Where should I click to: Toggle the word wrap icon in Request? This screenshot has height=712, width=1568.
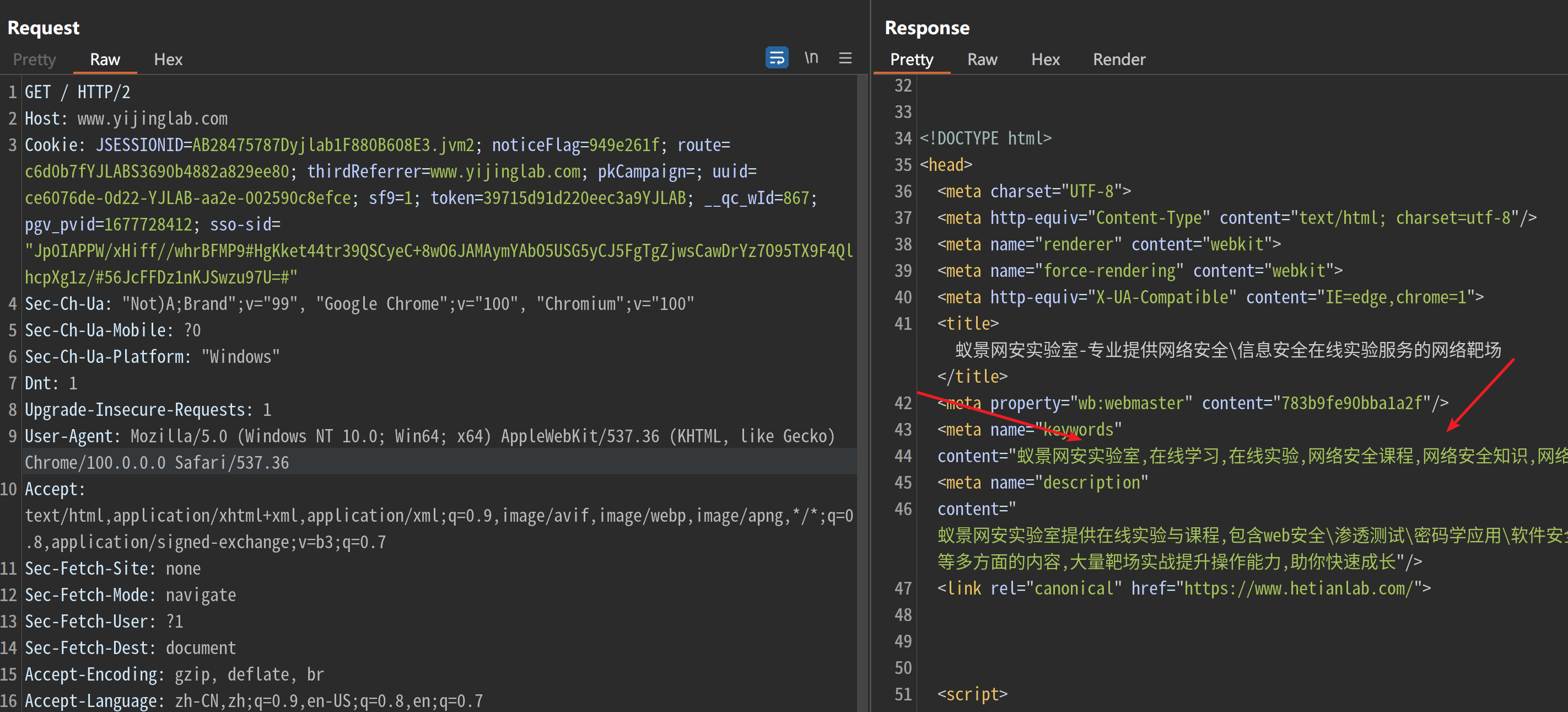coord(777,58)
